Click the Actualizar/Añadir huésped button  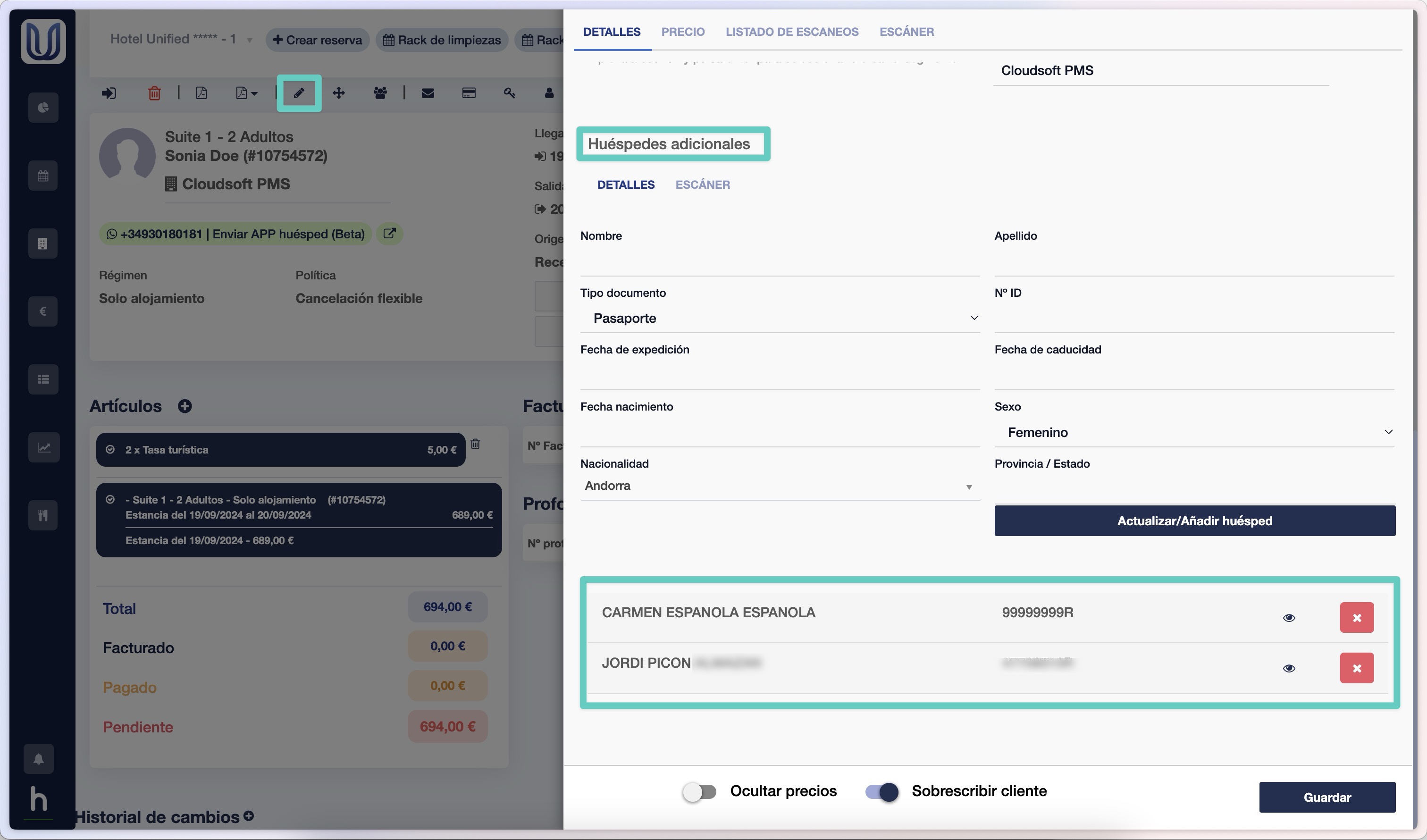1194,521
